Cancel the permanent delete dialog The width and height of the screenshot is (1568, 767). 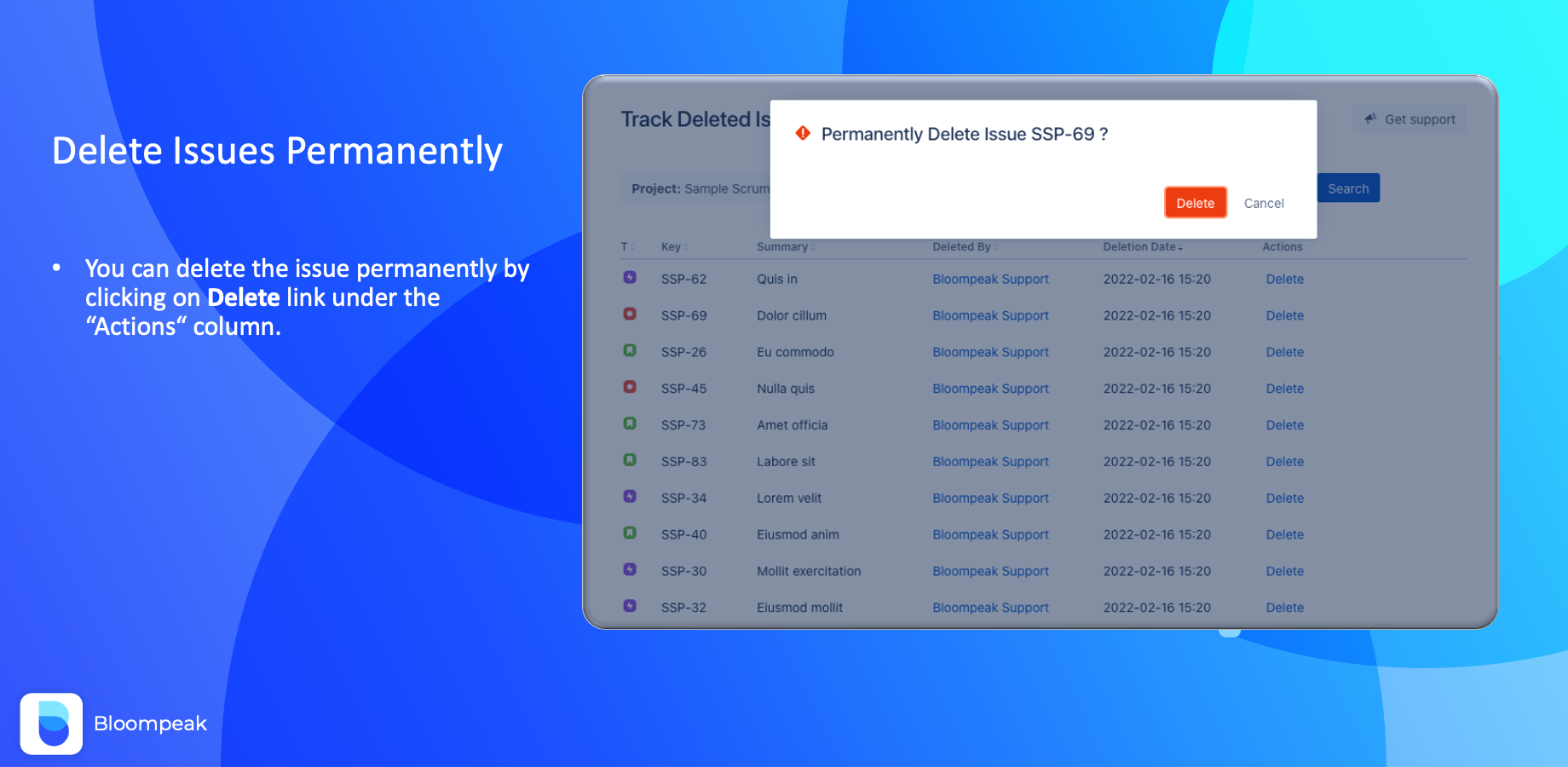click(1264, 203)
